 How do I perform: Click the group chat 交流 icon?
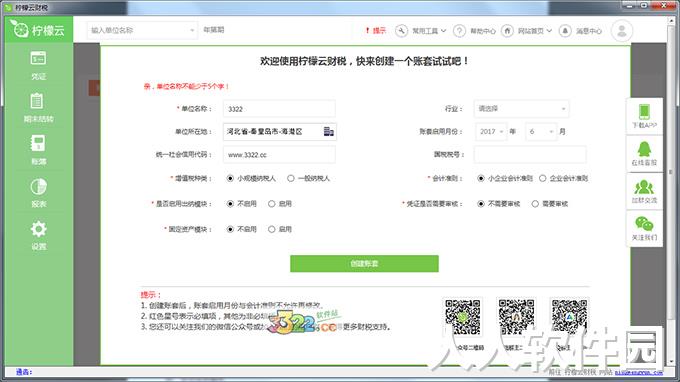(644, 187)
